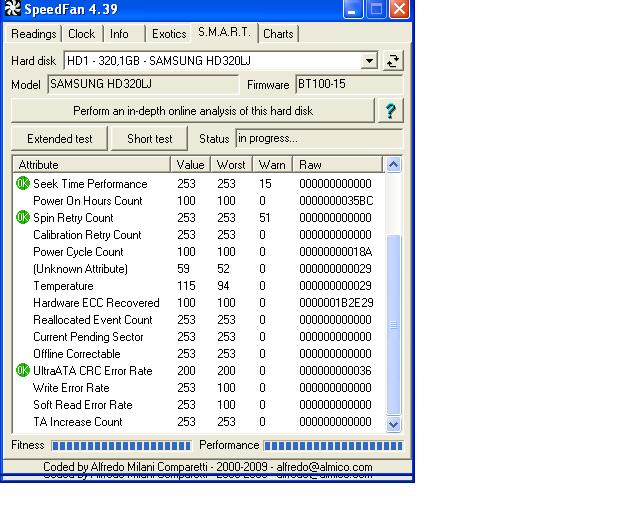Open the Clock tab
640x512 pixels.
tap(81, 34)
